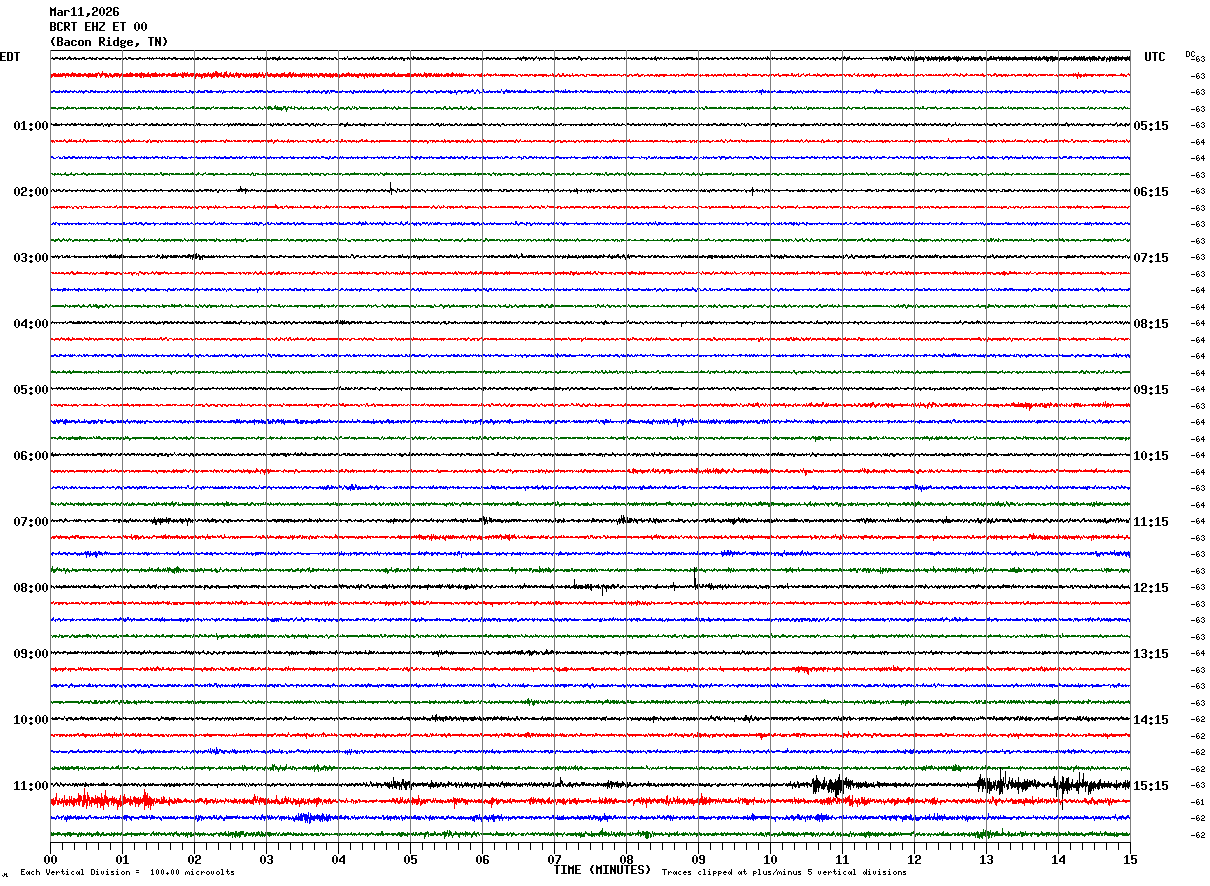Screen dimensions: 1210x886
Task: Click the "12" minute axis tick label
Action: coord(914,860)
